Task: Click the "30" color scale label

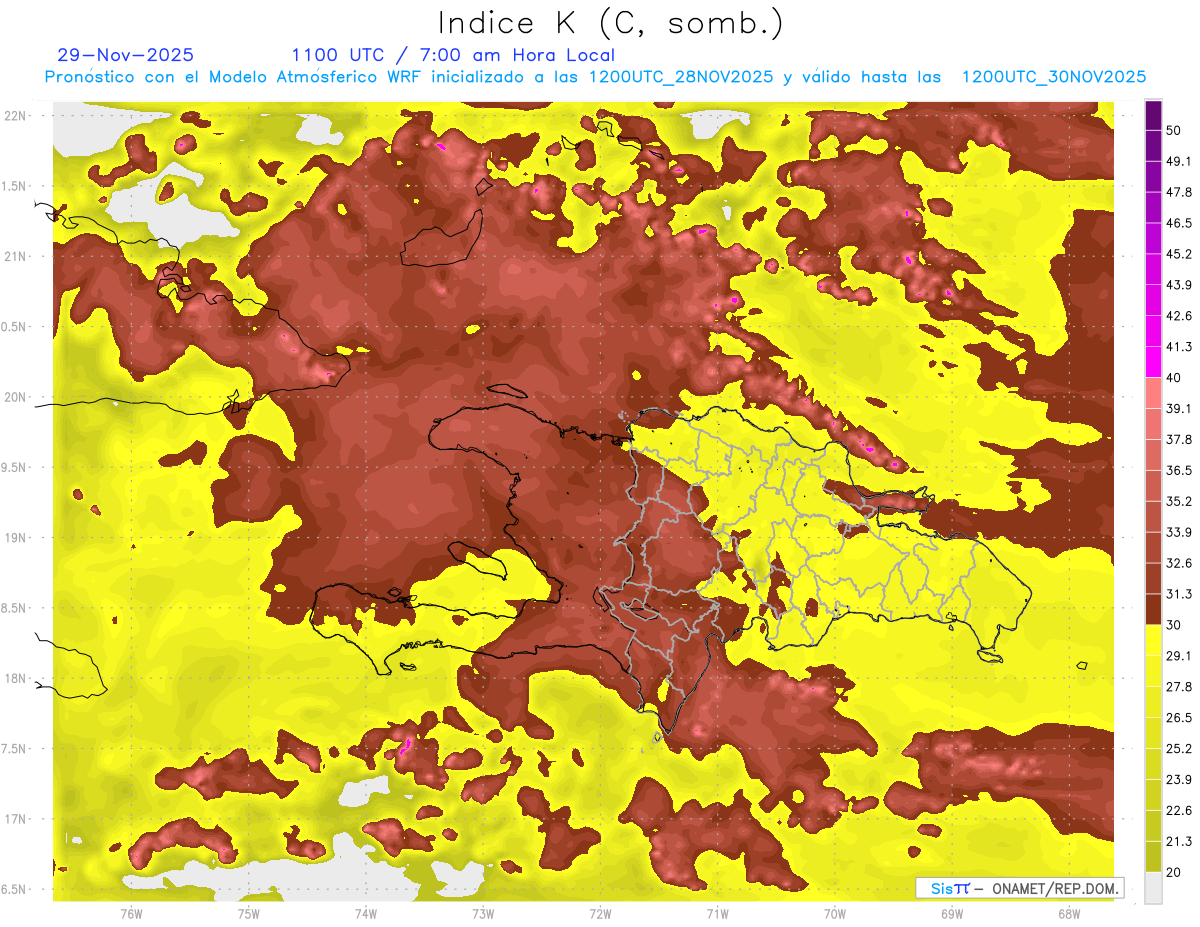Action: click(x=1174, y=625)
